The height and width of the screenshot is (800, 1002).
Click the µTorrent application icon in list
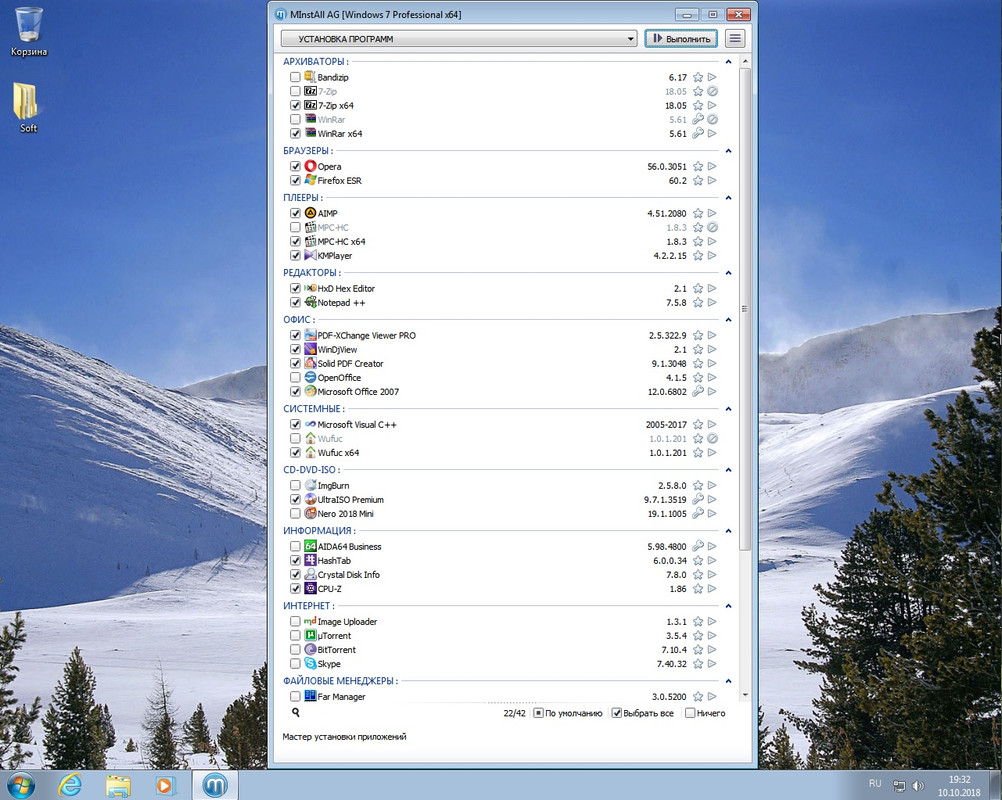click(311, 635)
